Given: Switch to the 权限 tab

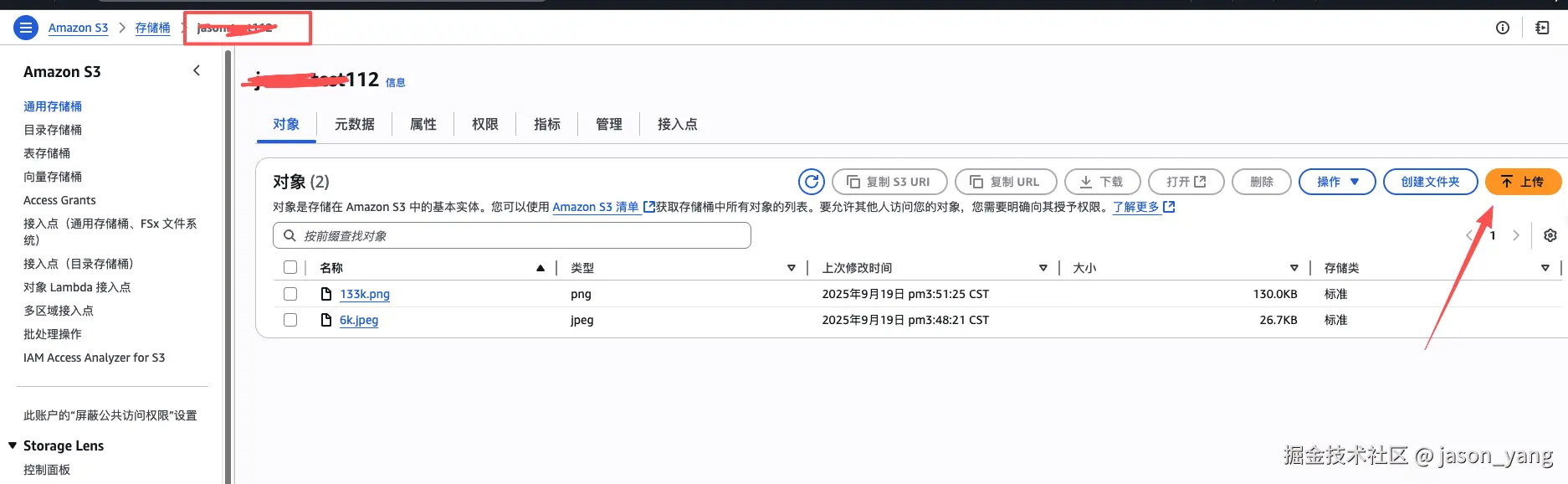Looking at the screenshot, I should click(485, 124).
